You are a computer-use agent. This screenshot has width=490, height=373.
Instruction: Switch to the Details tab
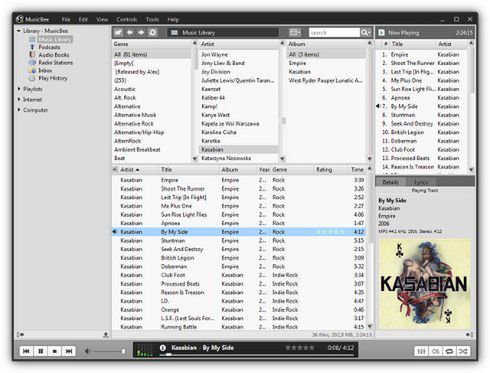click(x=390, y=182)
